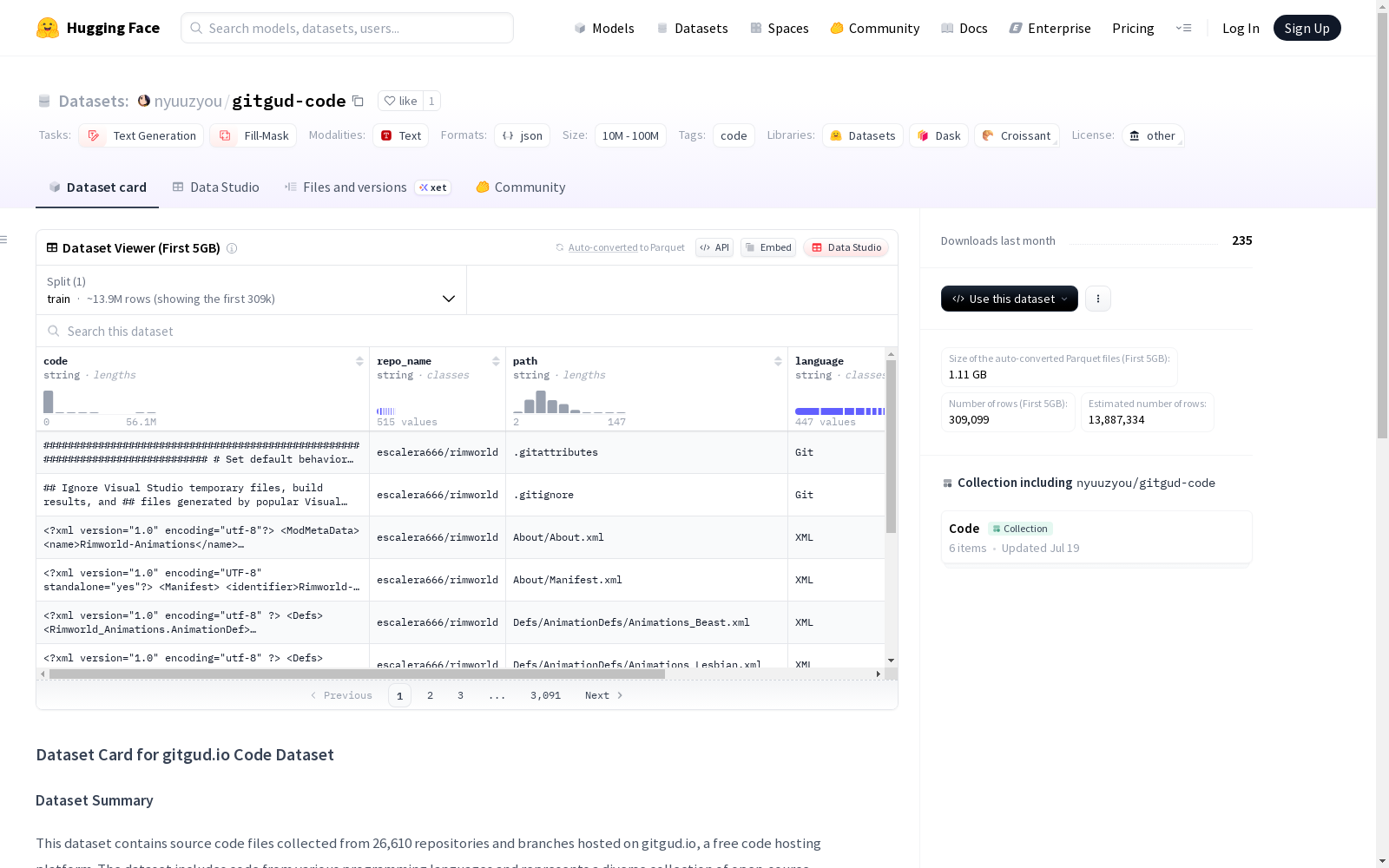1389x868 pixels.
Task: Open the Data Studio button in viewer header
Action: coord(846,247)
